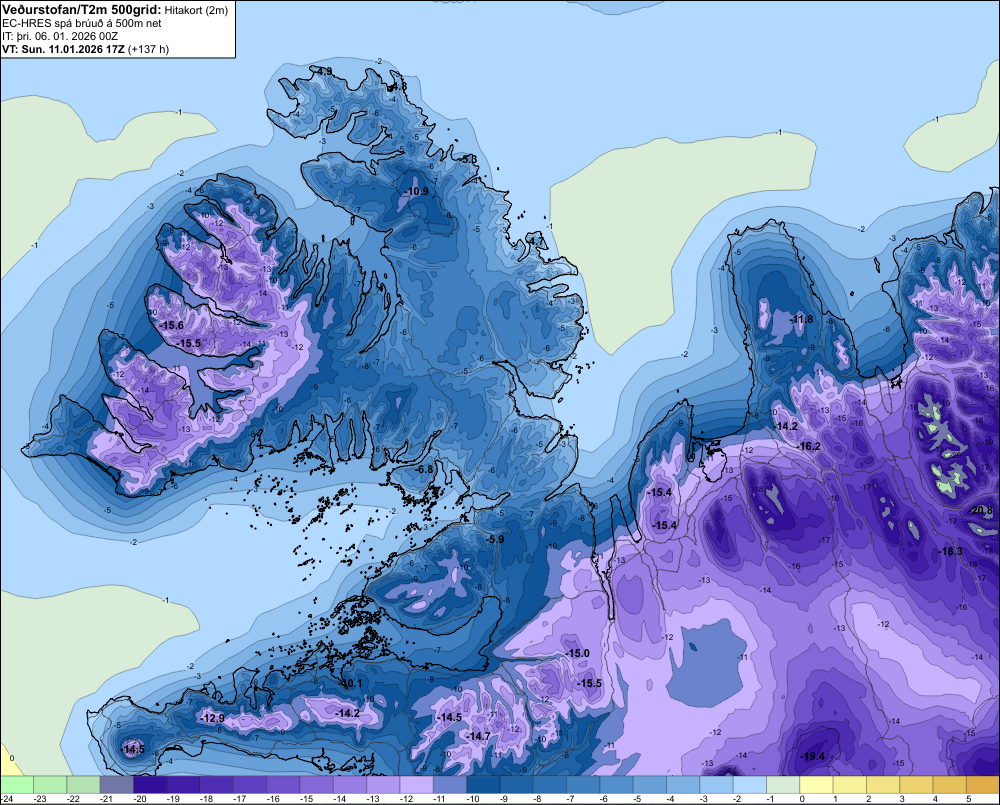Pick the dark purple legend swatch labeled -20
The width and height of the screenshot is (1000, 805).
pyautogui.click(x=150, y=785)
